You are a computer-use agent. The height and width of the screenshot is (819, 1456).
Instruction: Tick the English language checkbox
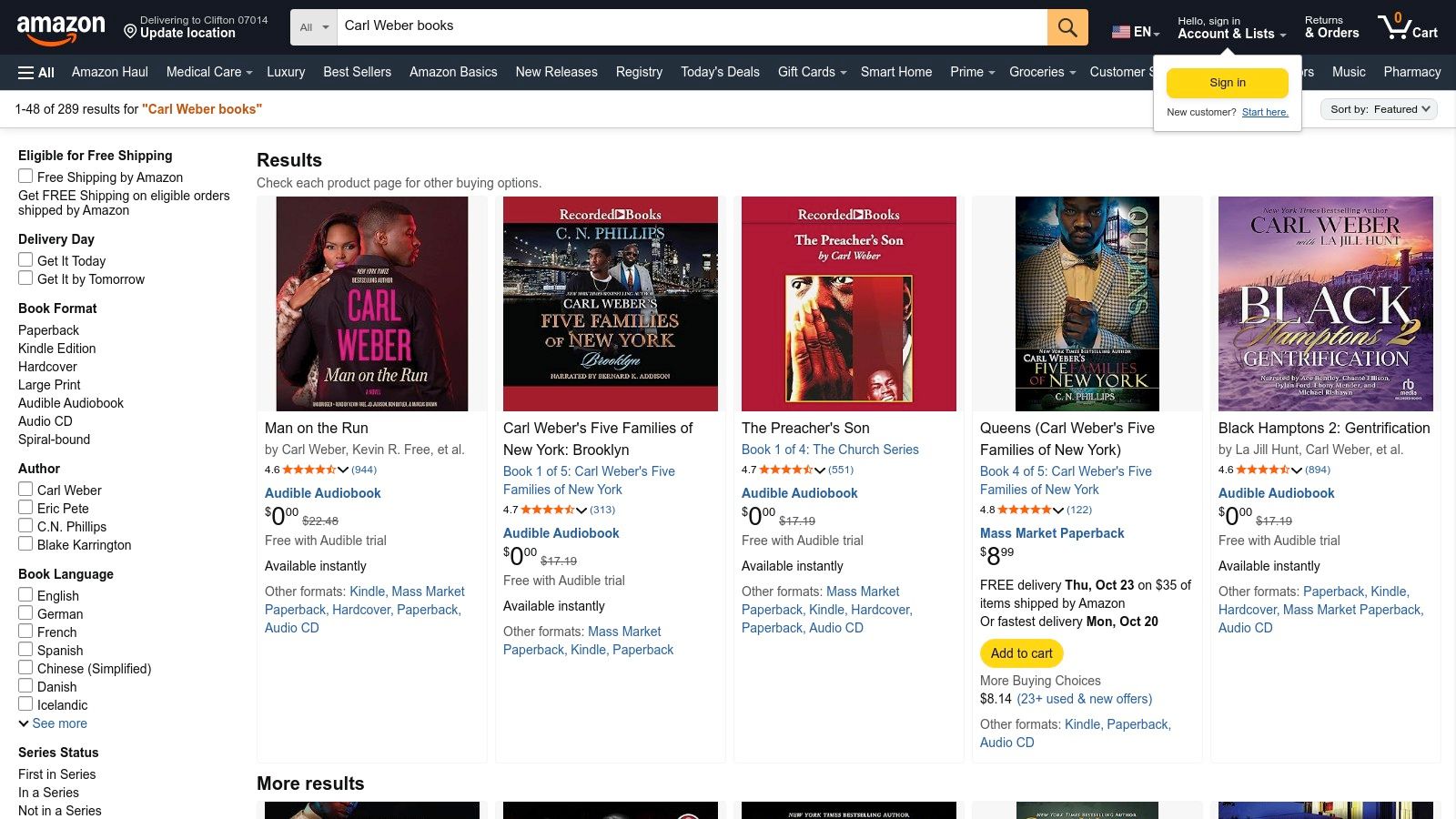point(25,595)
